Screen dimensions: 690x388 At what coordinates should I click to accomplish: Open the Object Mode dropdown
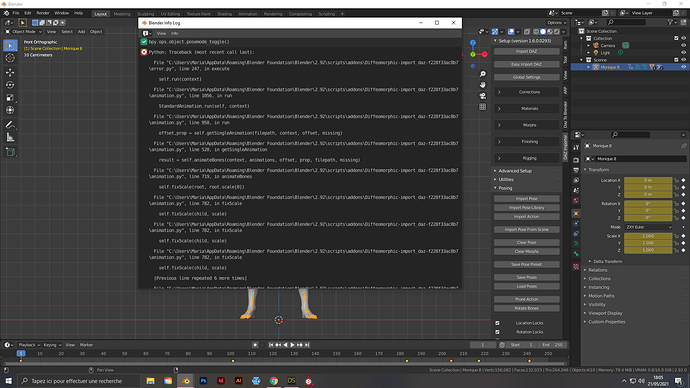[x=23, y=32]
